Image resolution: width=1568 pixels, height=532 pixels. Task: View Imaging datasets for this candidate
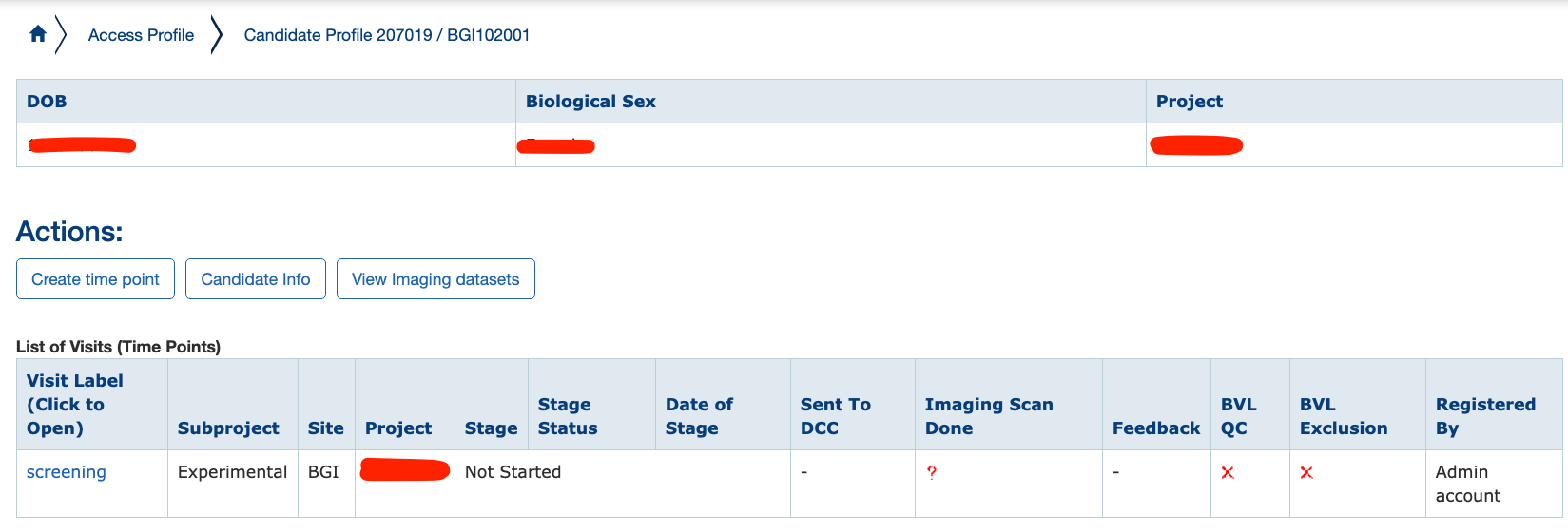coord(436,279)
